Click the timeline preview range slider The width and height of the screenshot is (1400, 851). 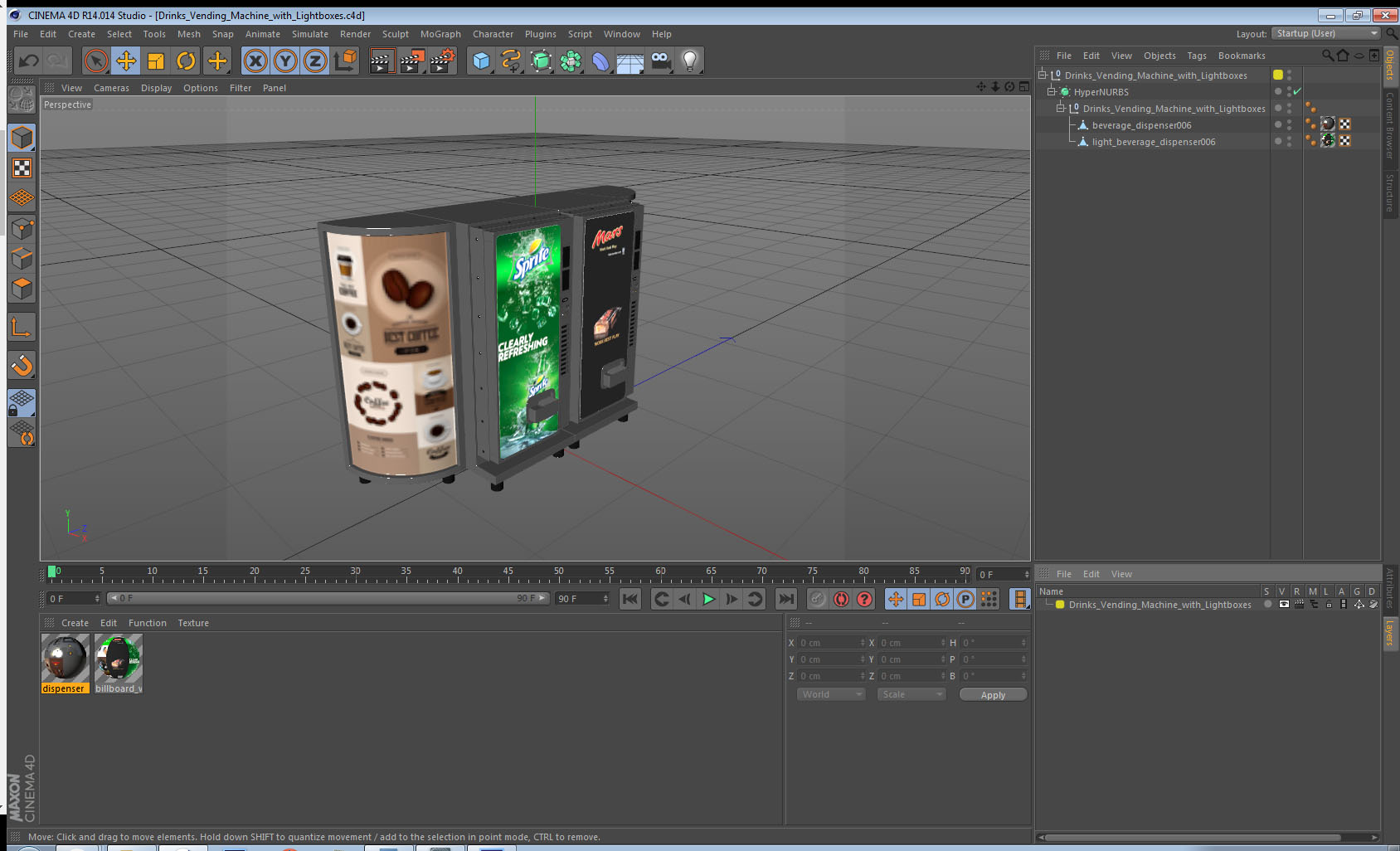328,598
